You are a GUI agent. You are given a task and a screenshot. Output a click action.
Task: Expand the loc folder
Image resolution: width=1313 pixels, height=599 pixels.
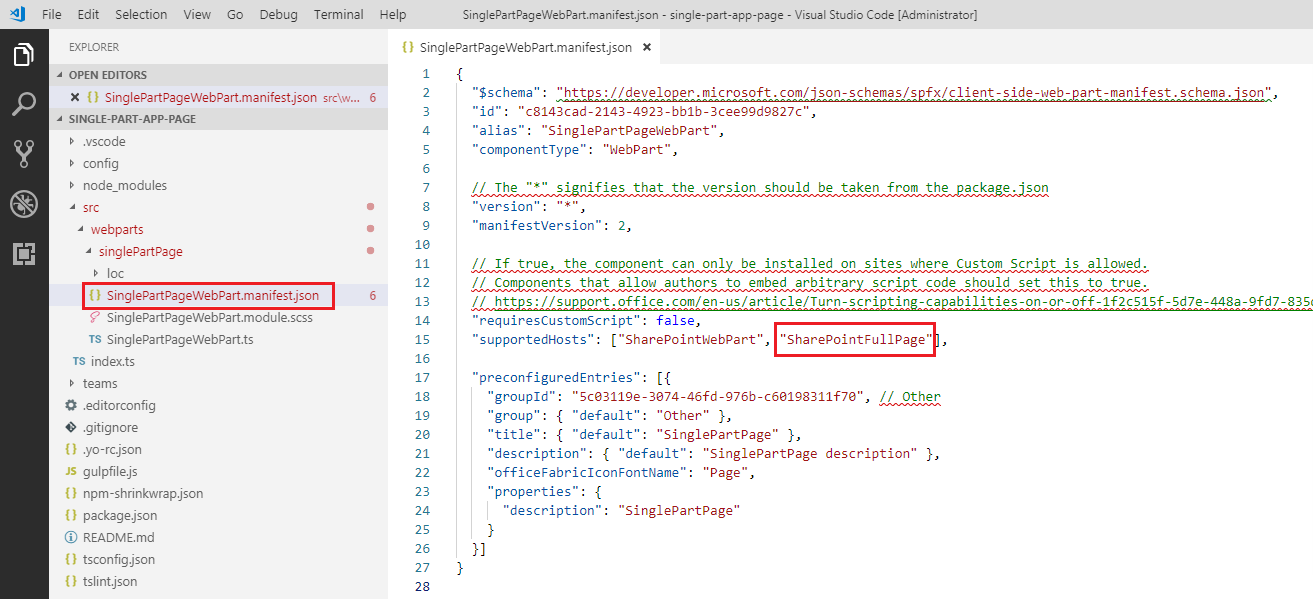pyautogui.click(x=114, y=273)
